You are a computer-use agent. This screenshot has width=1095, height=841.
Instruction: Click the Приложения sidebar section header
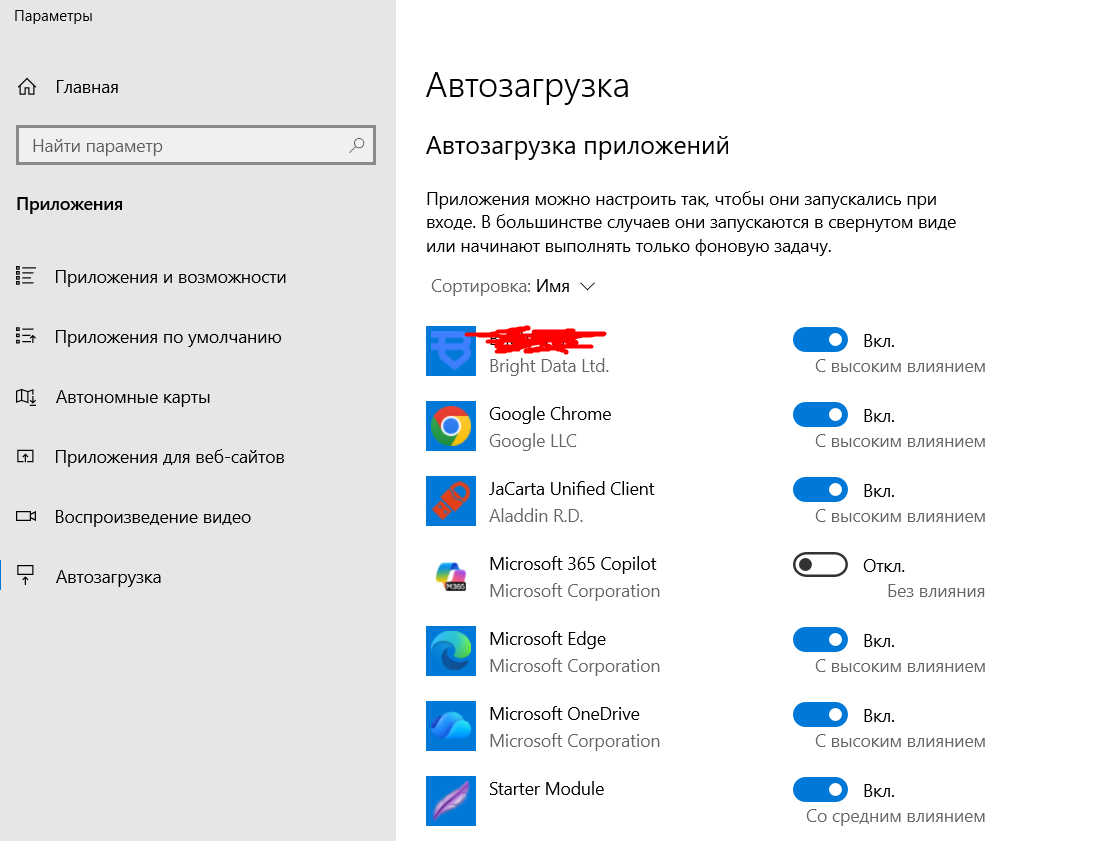click(69, 204)
